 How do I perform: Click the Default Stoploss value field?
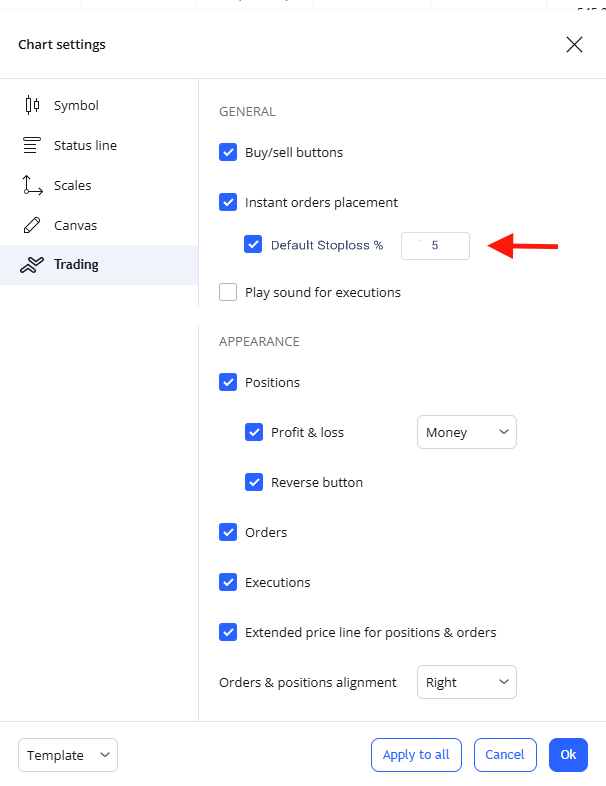pos(435,245)
